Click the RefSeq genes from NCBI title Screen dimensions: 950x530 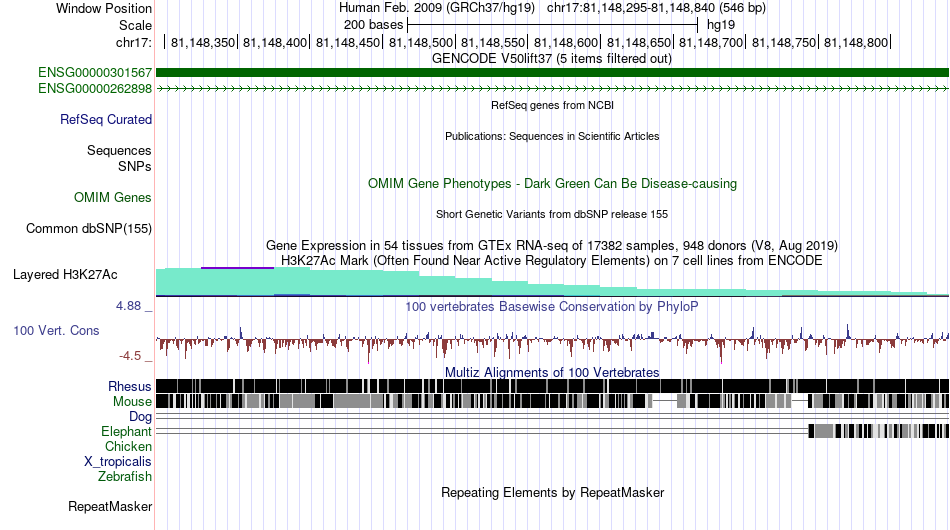tap(552, 105)
